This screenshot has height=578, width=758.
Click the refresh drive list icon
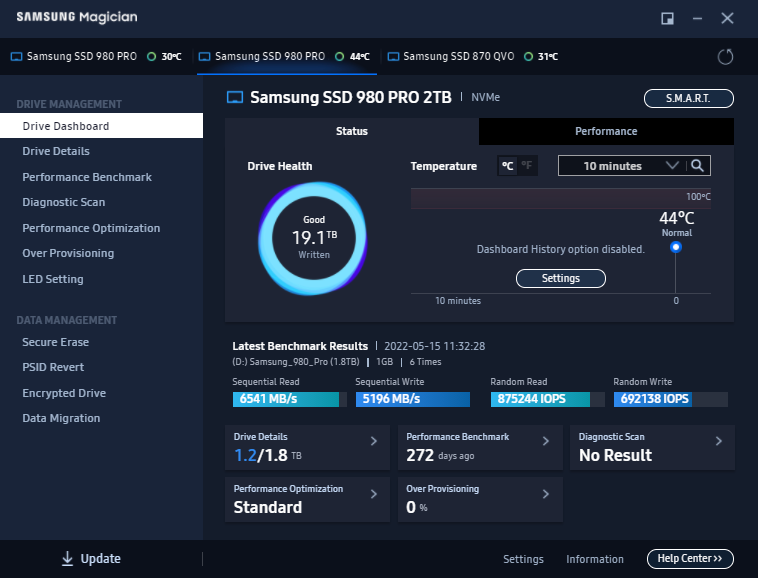point(725,57)
